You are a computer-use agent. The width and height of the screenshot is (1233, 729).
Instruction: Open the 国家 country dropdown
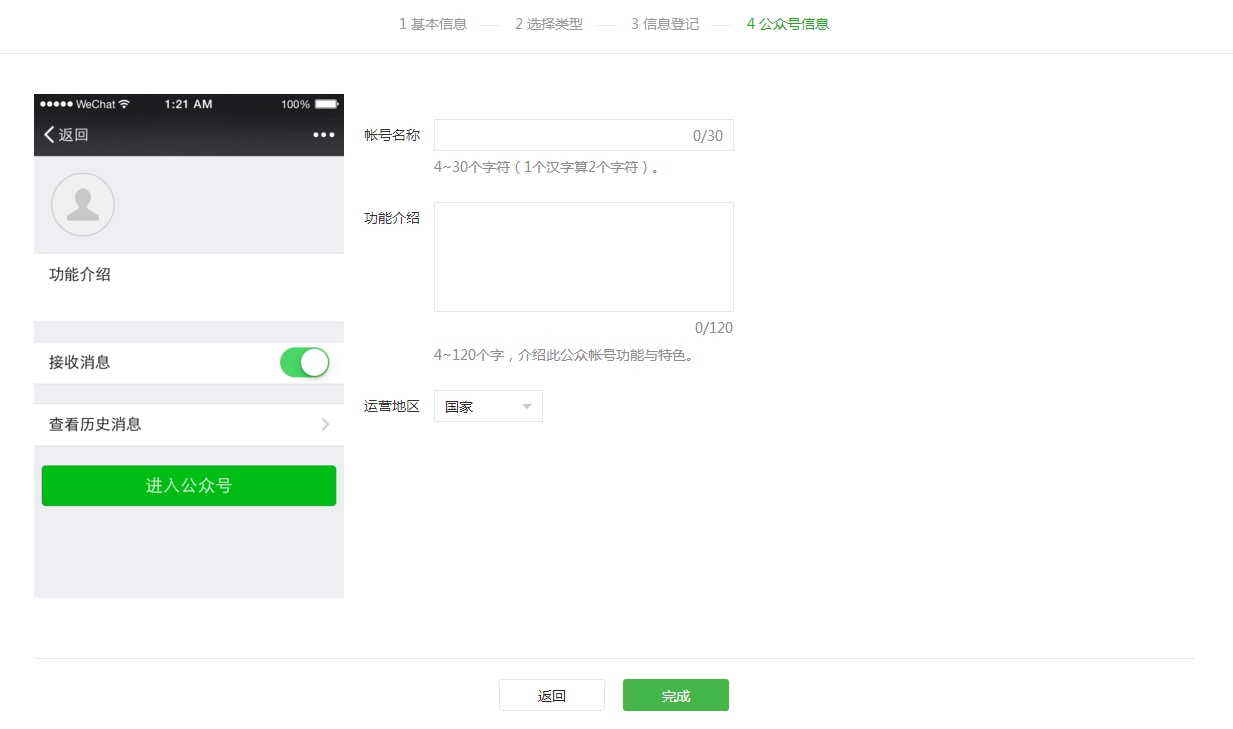click(487, 405)
